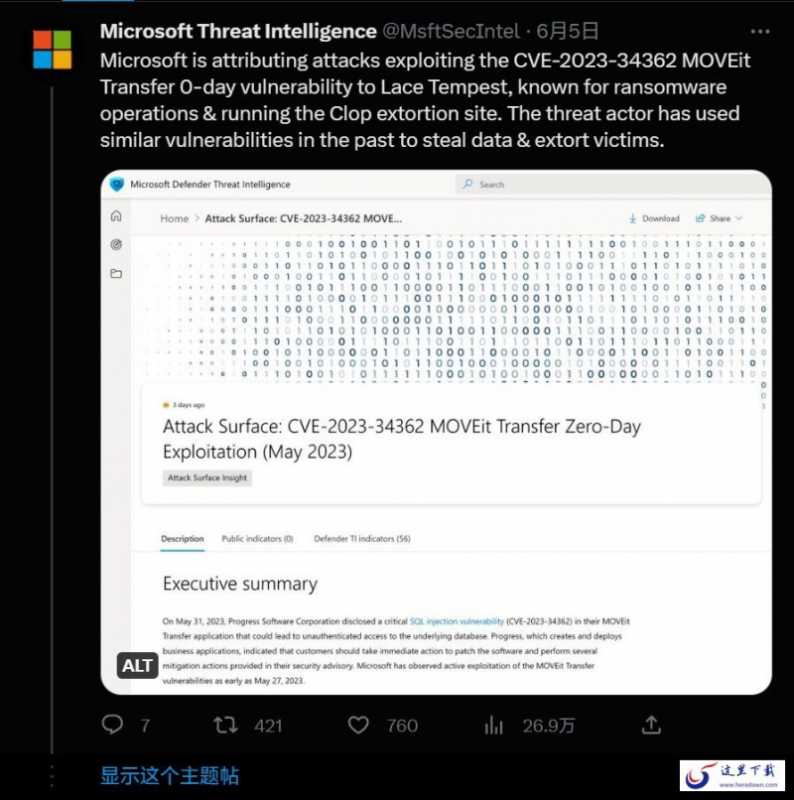Open the three-dot more options menu
Image resolution: width=794 pixels, height=800 pixels.
[x=760, y=32]
